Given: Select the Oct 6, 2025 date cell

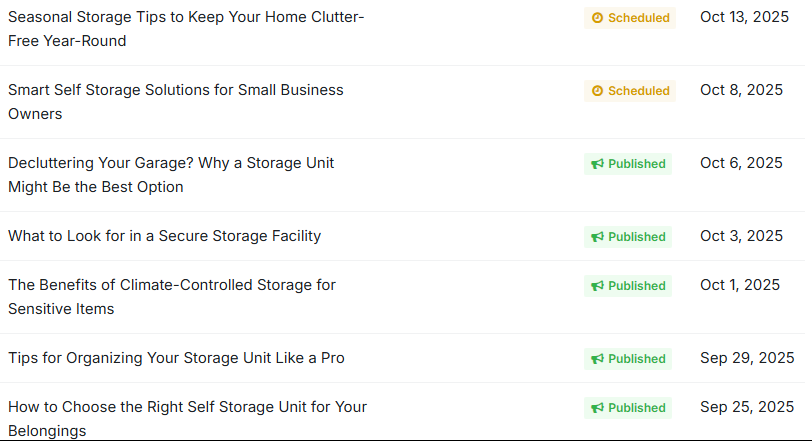Looking at the screenshot, I should [741, 163].
